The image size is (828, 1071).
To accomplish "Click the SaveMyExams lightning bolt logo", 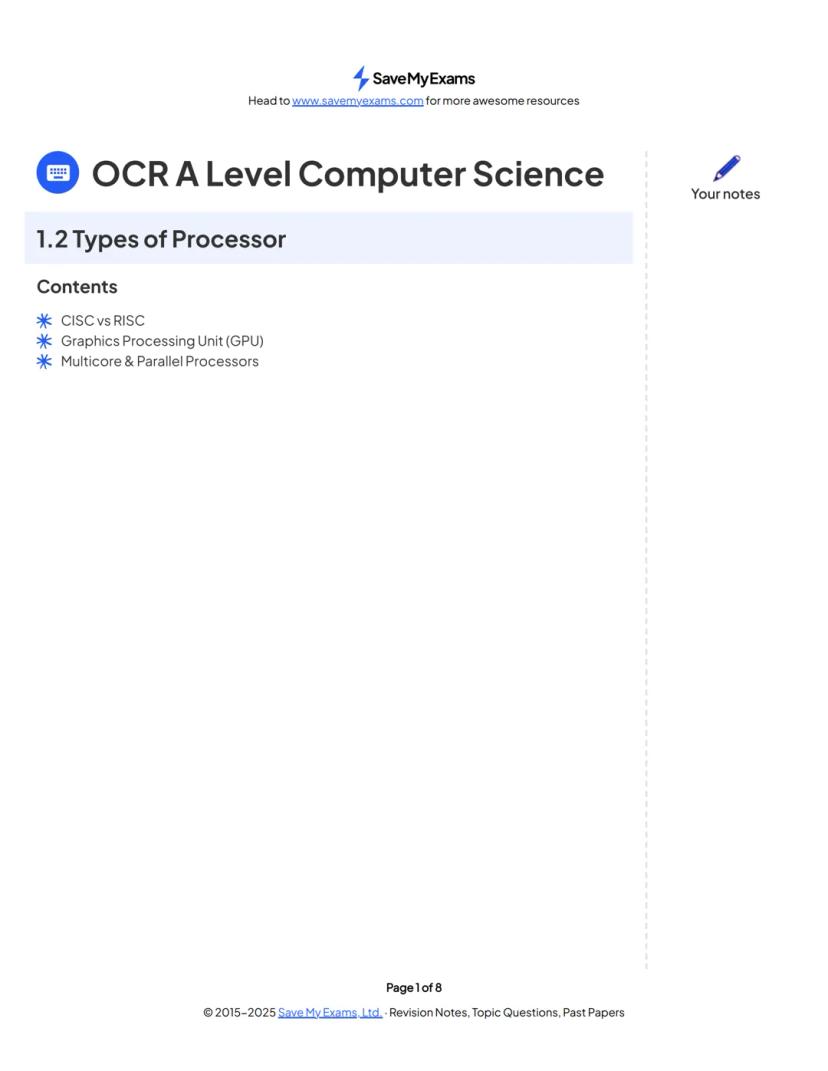I will coord(360,78).
